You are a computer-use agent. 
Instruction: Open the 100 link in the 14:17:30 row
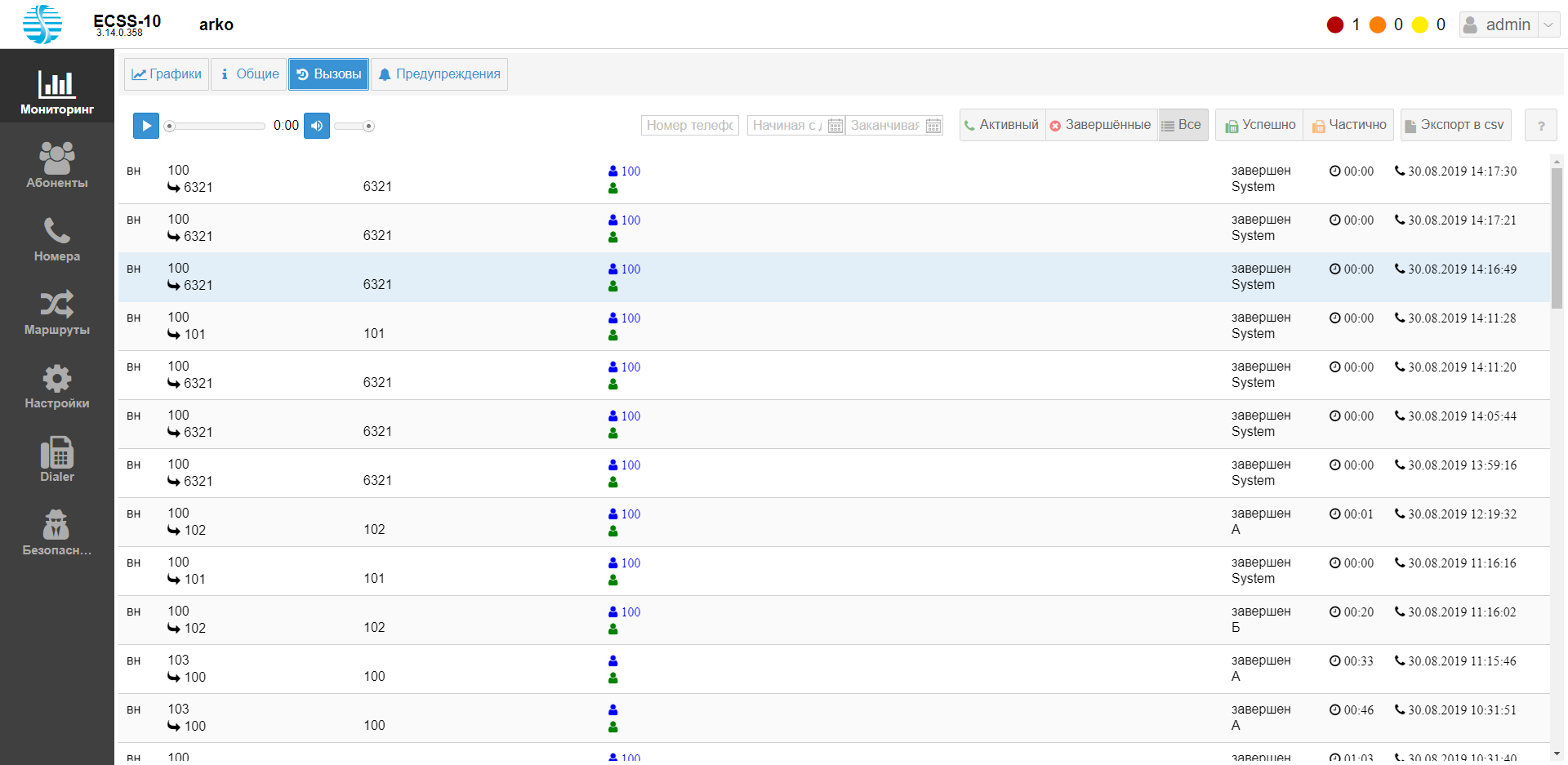pos(630,171)
